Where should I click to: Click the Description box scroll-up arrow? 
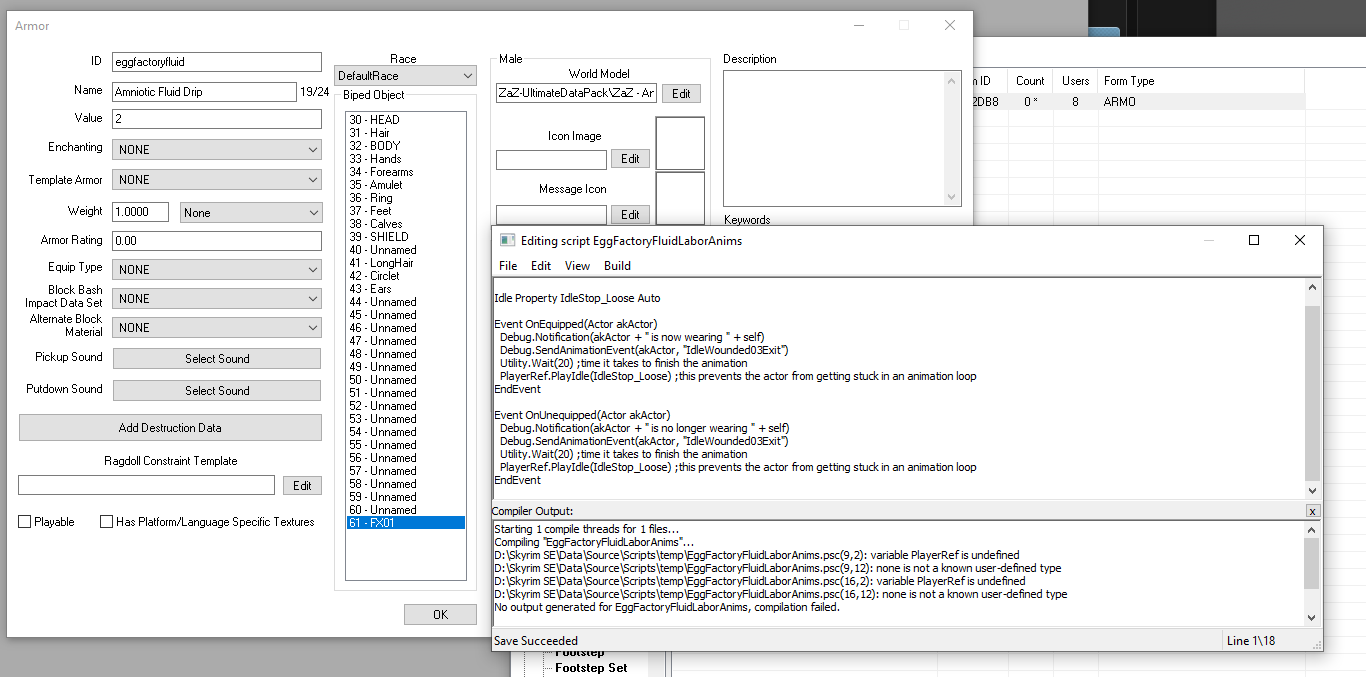(952, 80)
